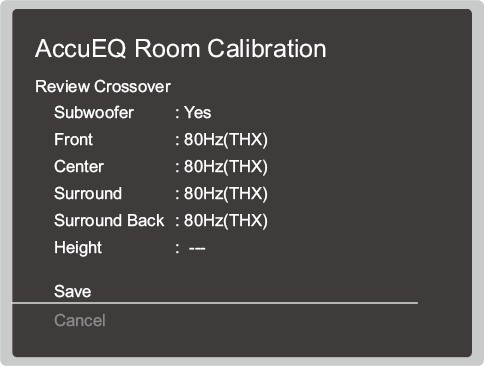The height and width of the screenshot is (367, 485).
Task: Select the Surround speaker row label
Action: point(88,193)
